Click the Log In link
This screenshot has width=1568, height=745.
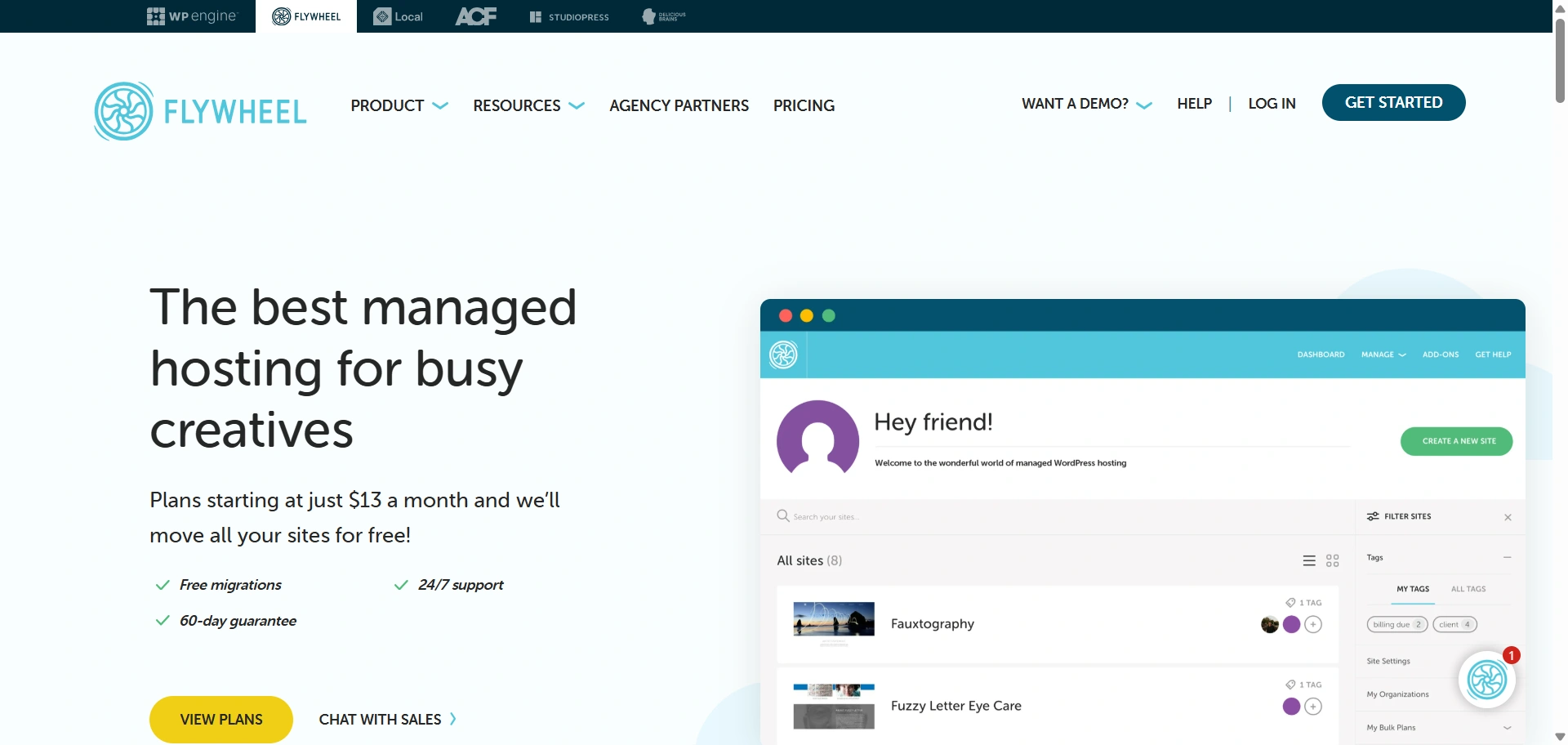[x=1272, y=104]
